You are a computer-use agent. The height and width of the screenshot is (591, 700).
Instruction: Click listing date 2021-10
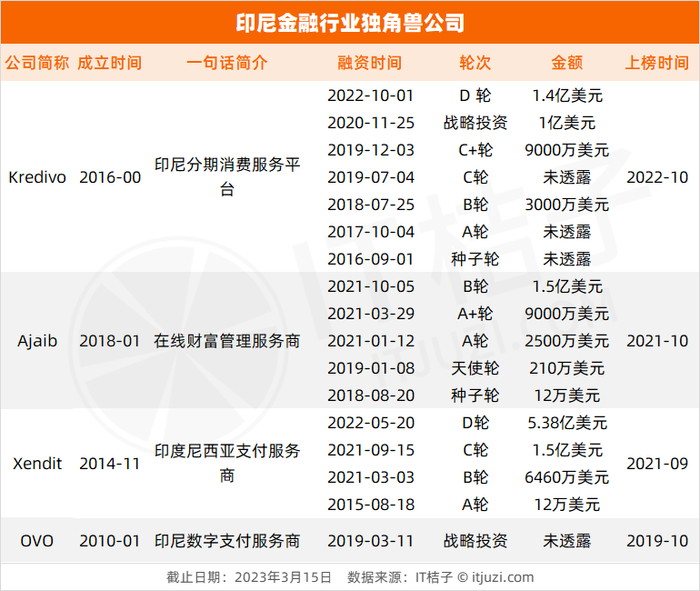point(657,341)
